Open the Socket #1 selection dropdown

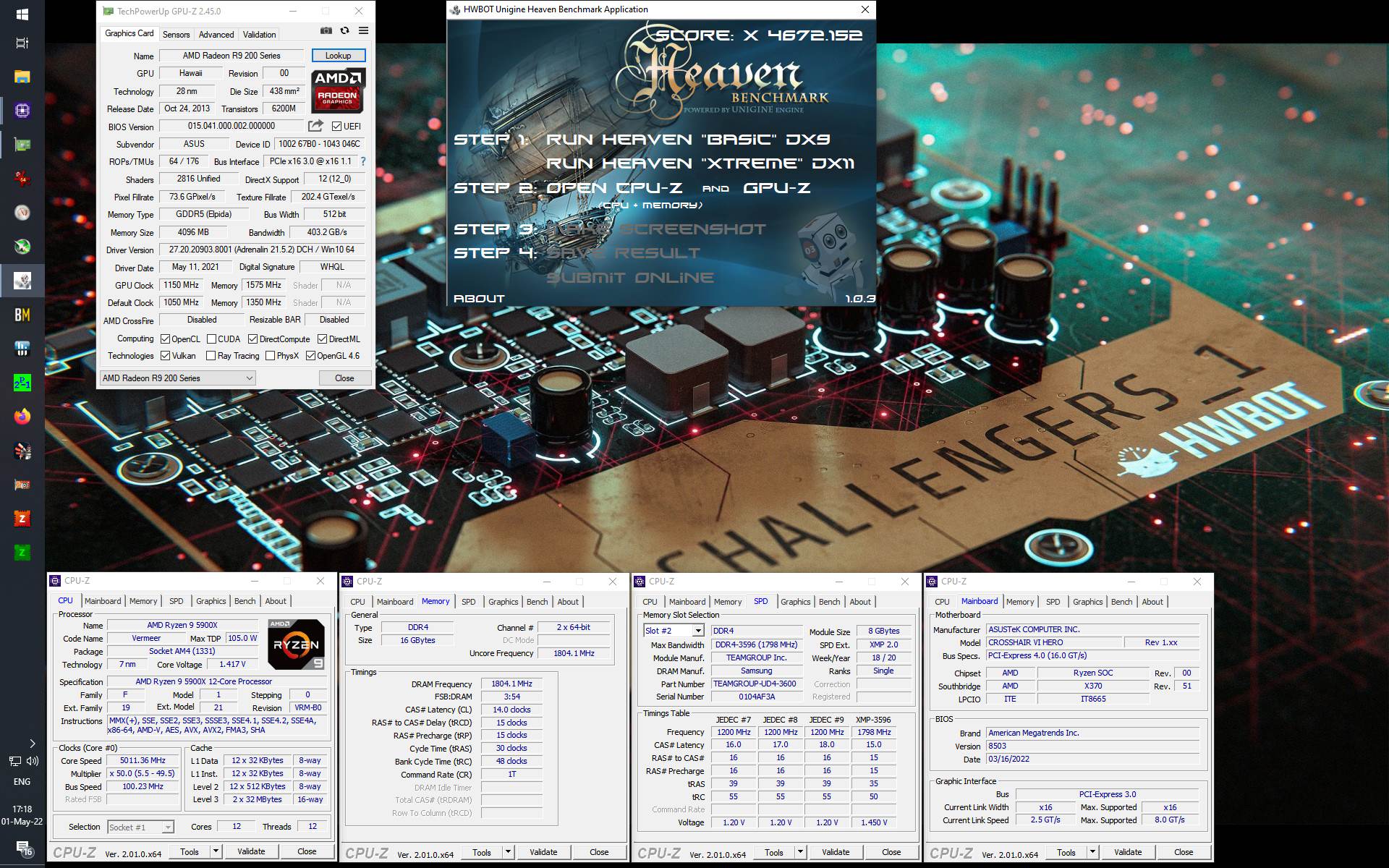[140, 827]
